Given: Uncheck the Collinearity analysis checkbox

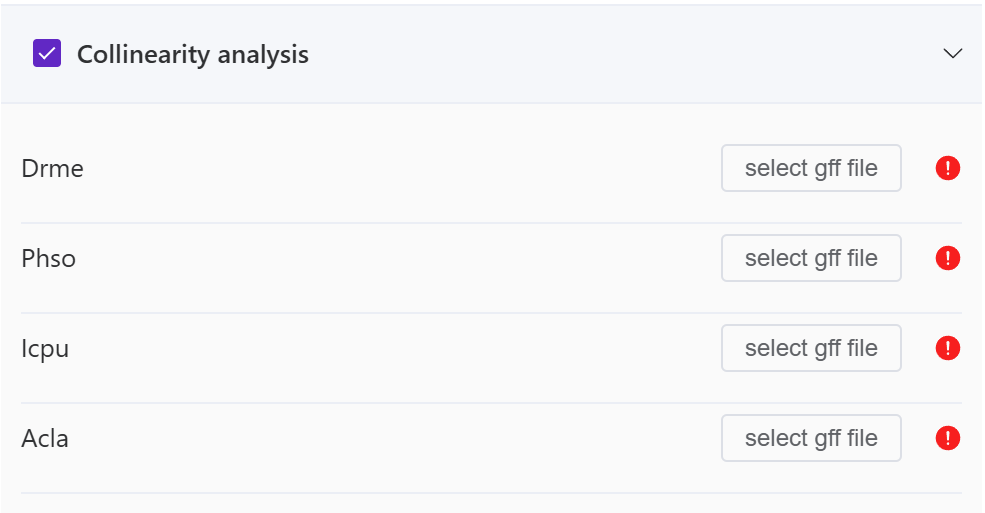Looking at the screenshot, I should (47, 54).
